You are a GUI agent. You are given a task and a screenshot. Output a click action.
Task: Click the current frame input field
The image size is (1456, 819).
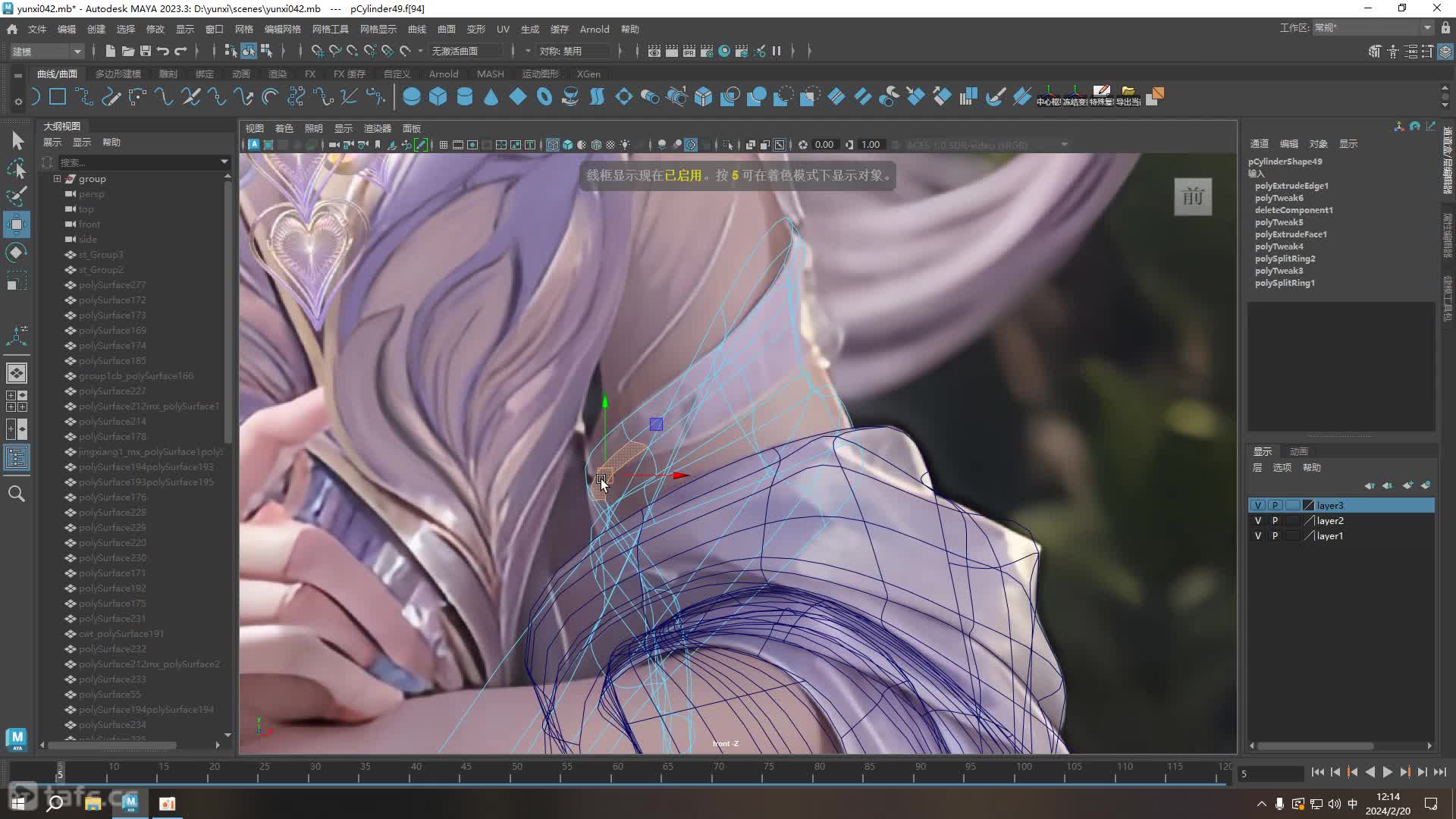tap(1270, 773)
